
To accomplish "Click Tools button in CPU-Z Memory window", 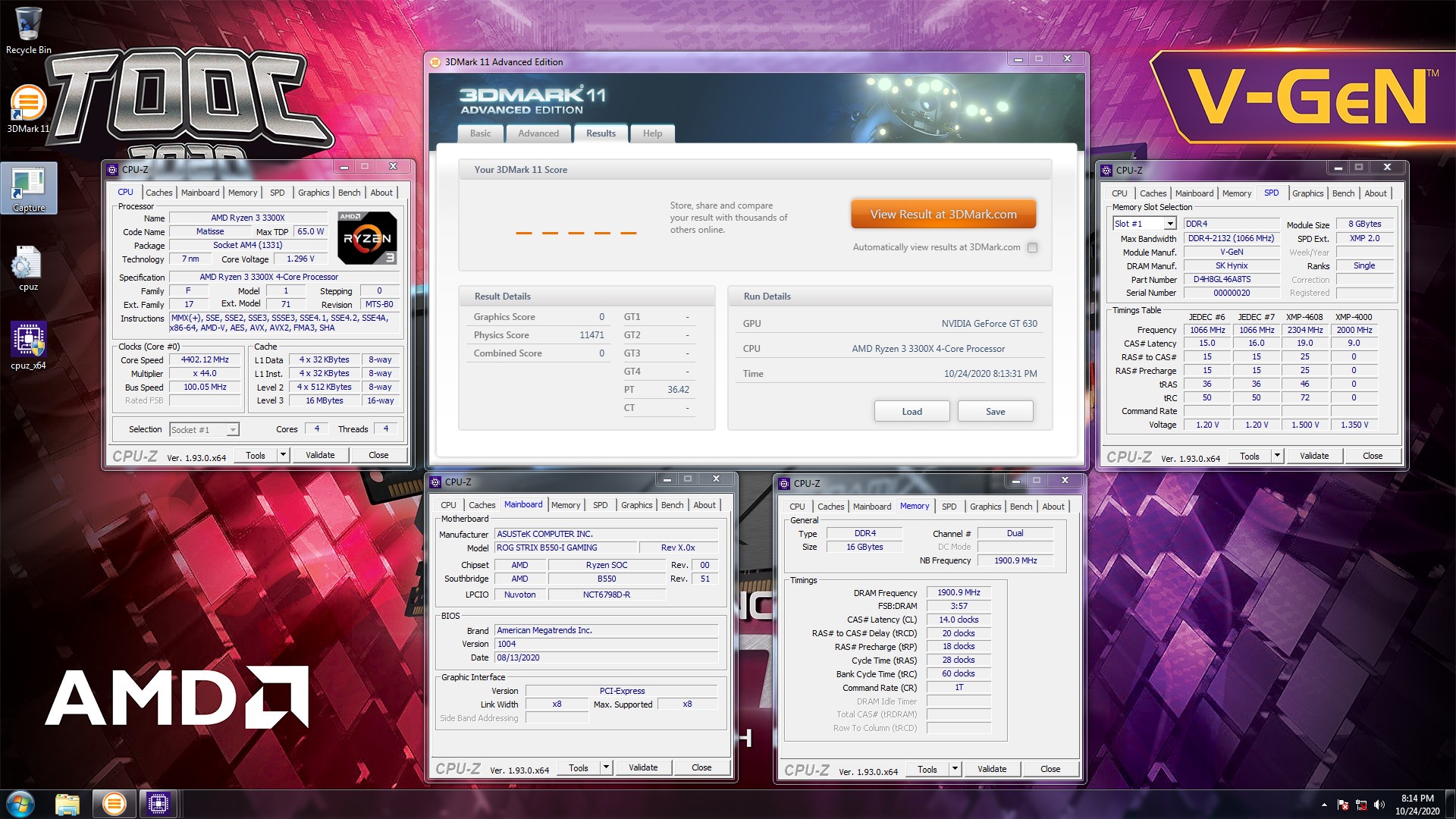I will [x=927, y=769].
